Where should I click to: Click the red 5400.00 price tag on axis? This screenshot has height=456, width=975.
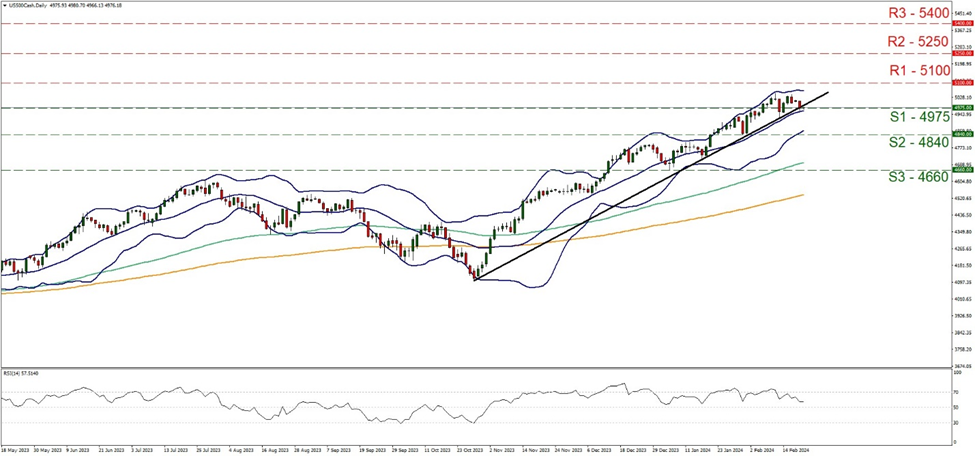point(961,22)
